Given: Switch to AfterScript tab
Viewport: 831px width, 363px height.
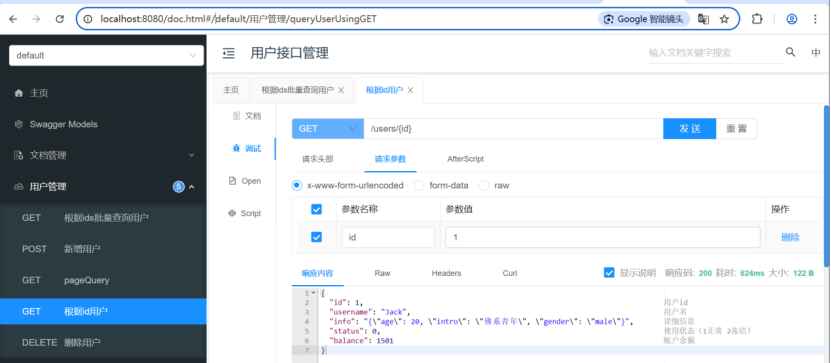Looking at the screenshot, I should coord(465,159).
